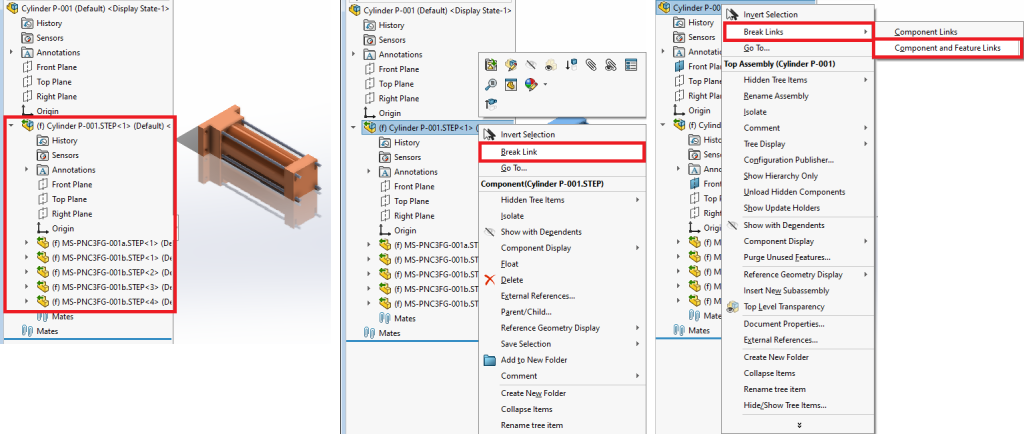Click the Change Transparency icon in popup toolbar

pos(510,85)
